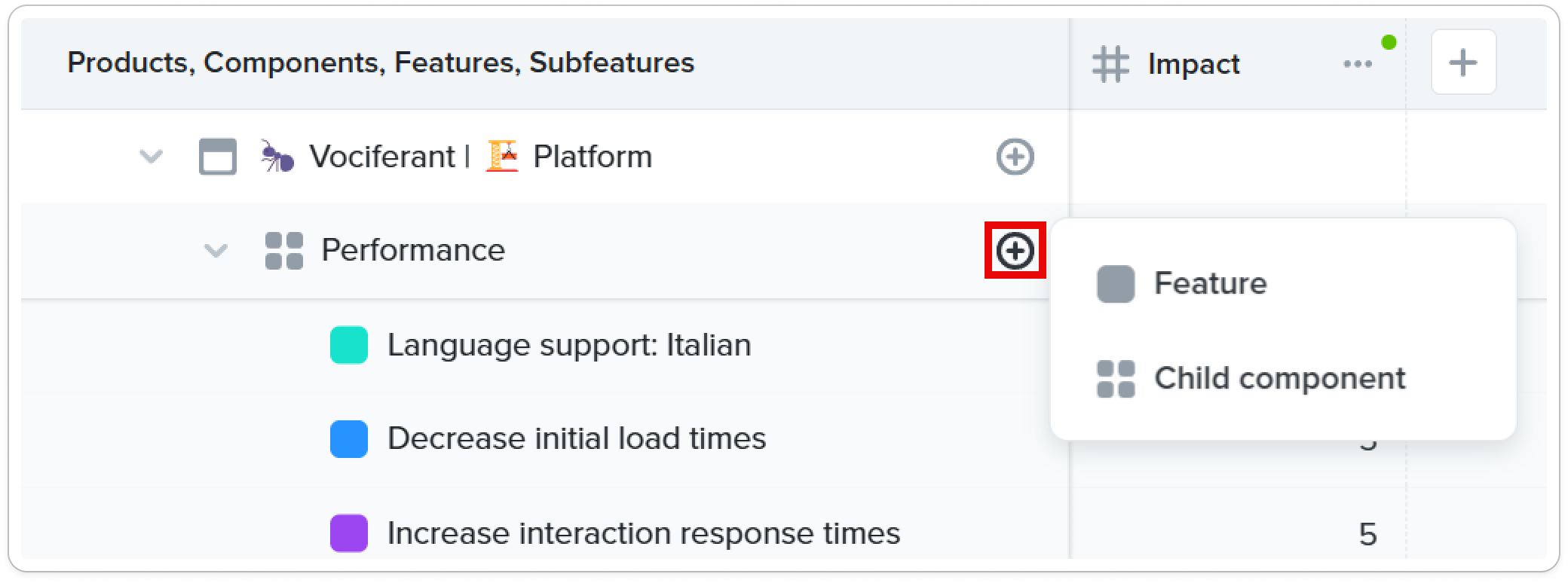Open the Impact column three-dots menu
The height and width of the screenshot is (583, 1568).
pyautogui.click(x=1358, y=64)
